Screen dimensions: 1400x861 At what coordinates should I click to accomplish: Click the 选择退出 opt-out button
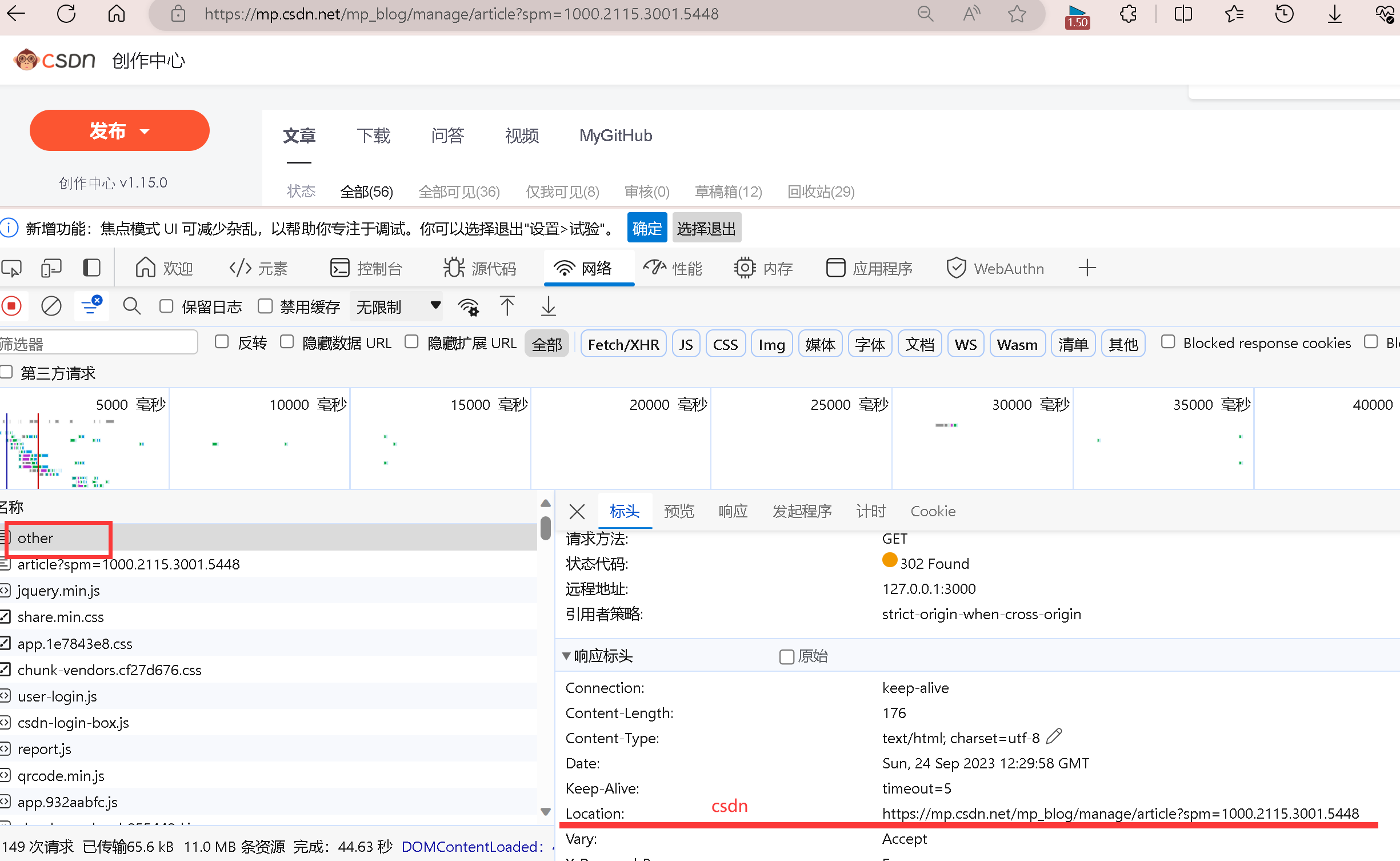pyautogui.click(x=707, y=228)
